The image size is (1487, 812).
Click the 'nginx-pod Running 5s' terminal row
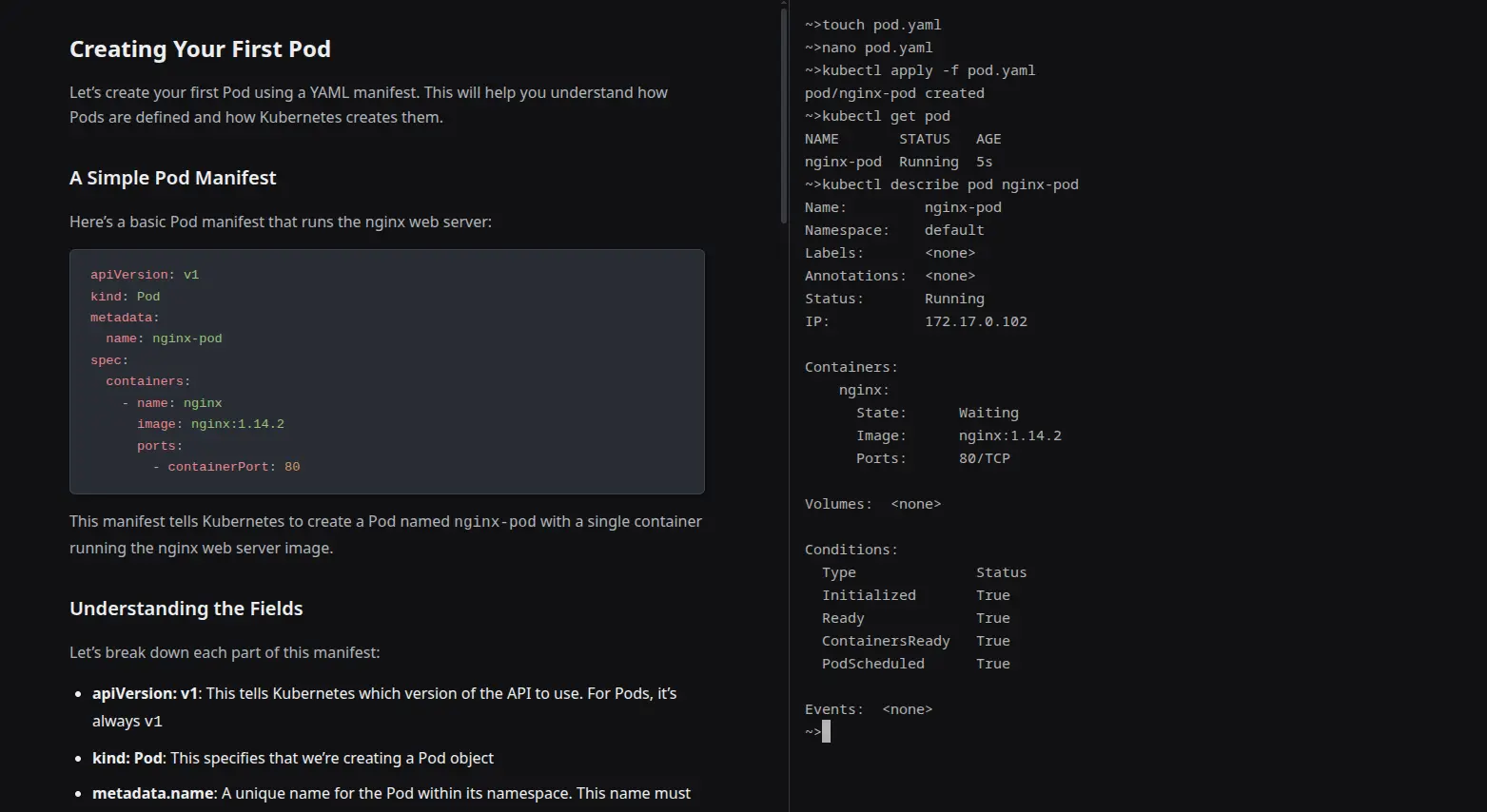click(898, 162)
